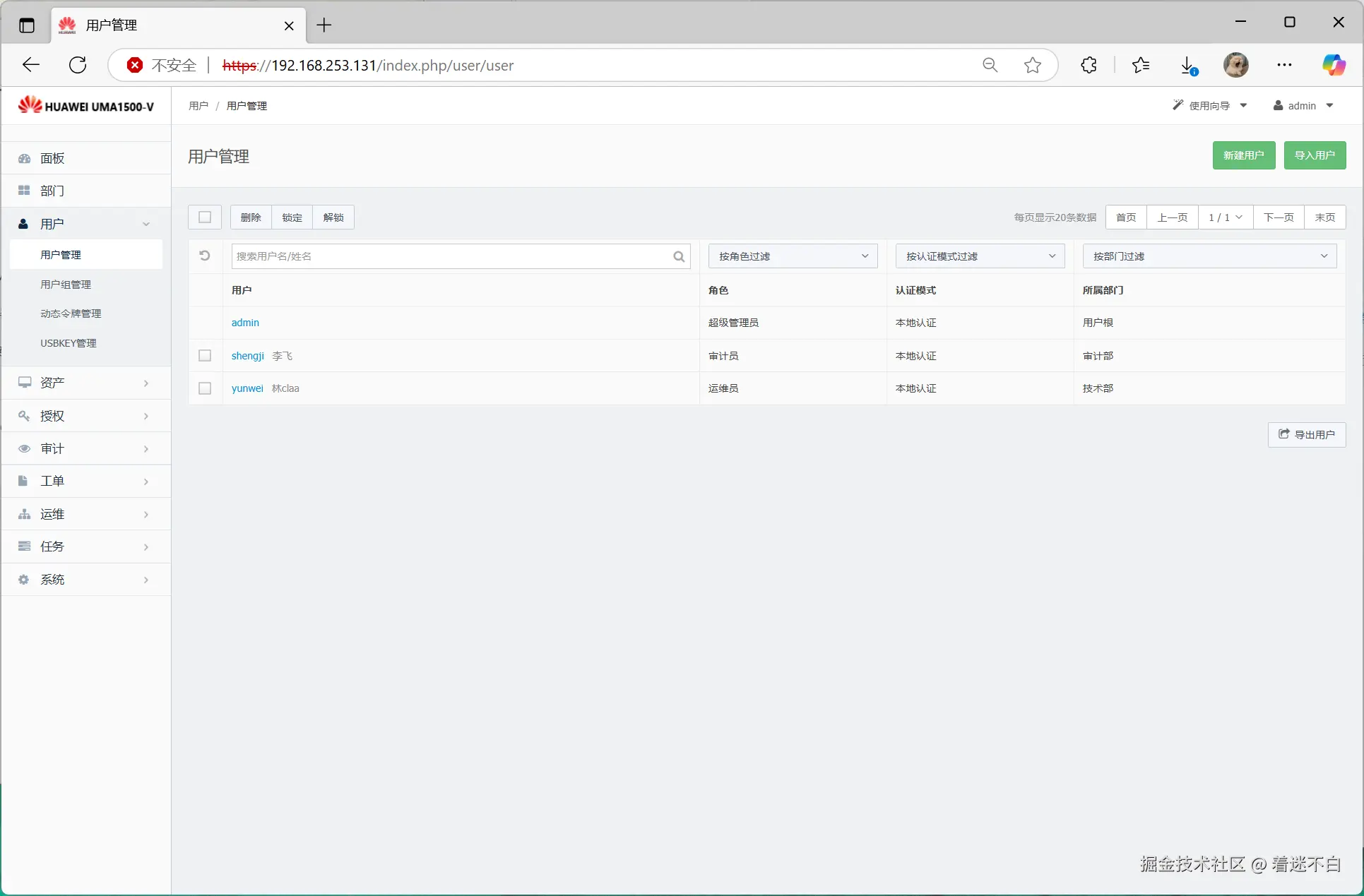
Task: Open the 按角色过滤 role filter dropdown
Action: click(793, 256)
